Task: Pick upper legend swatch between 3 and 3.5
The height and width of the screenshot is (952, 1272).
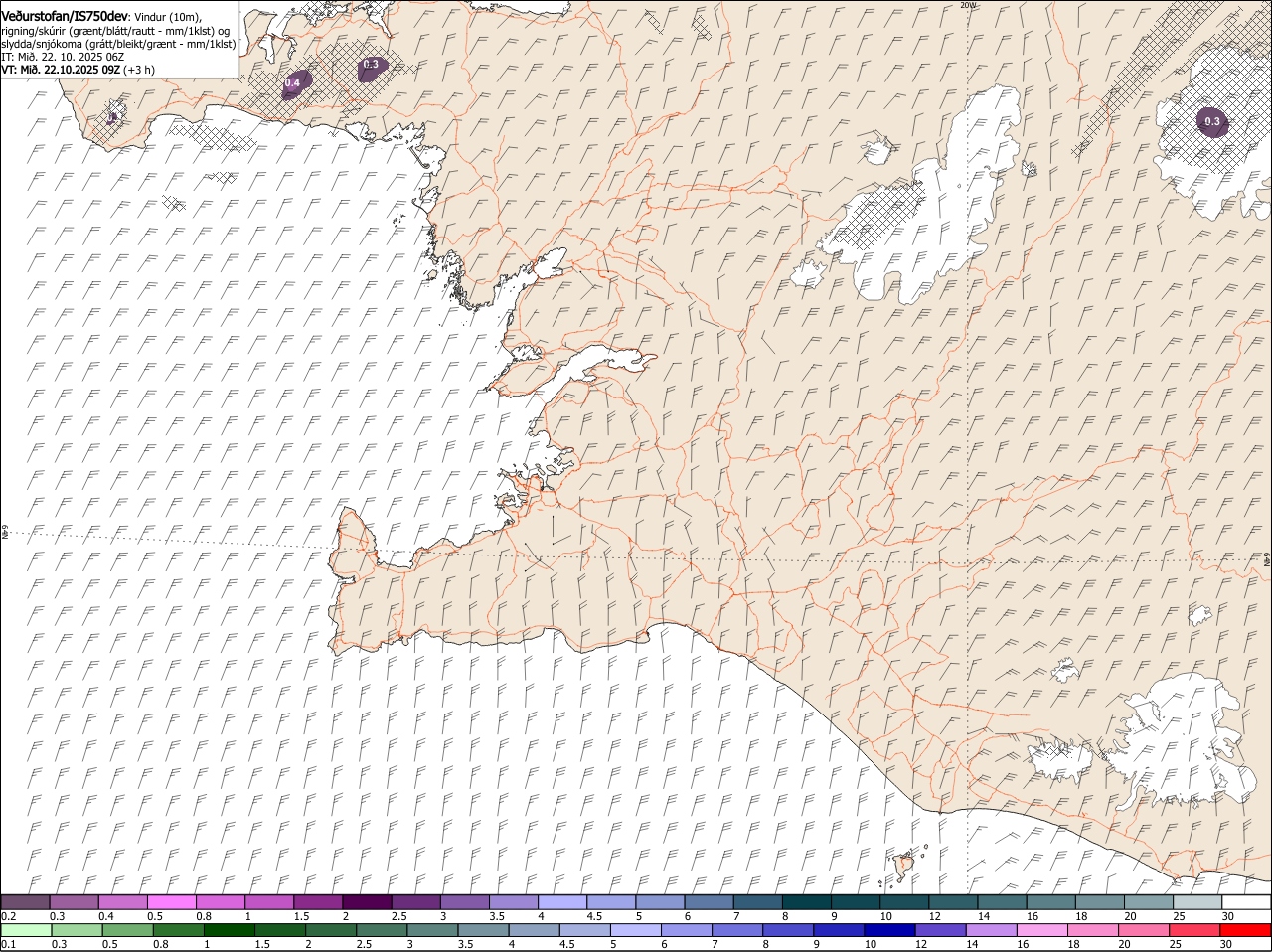Action: 465,902
